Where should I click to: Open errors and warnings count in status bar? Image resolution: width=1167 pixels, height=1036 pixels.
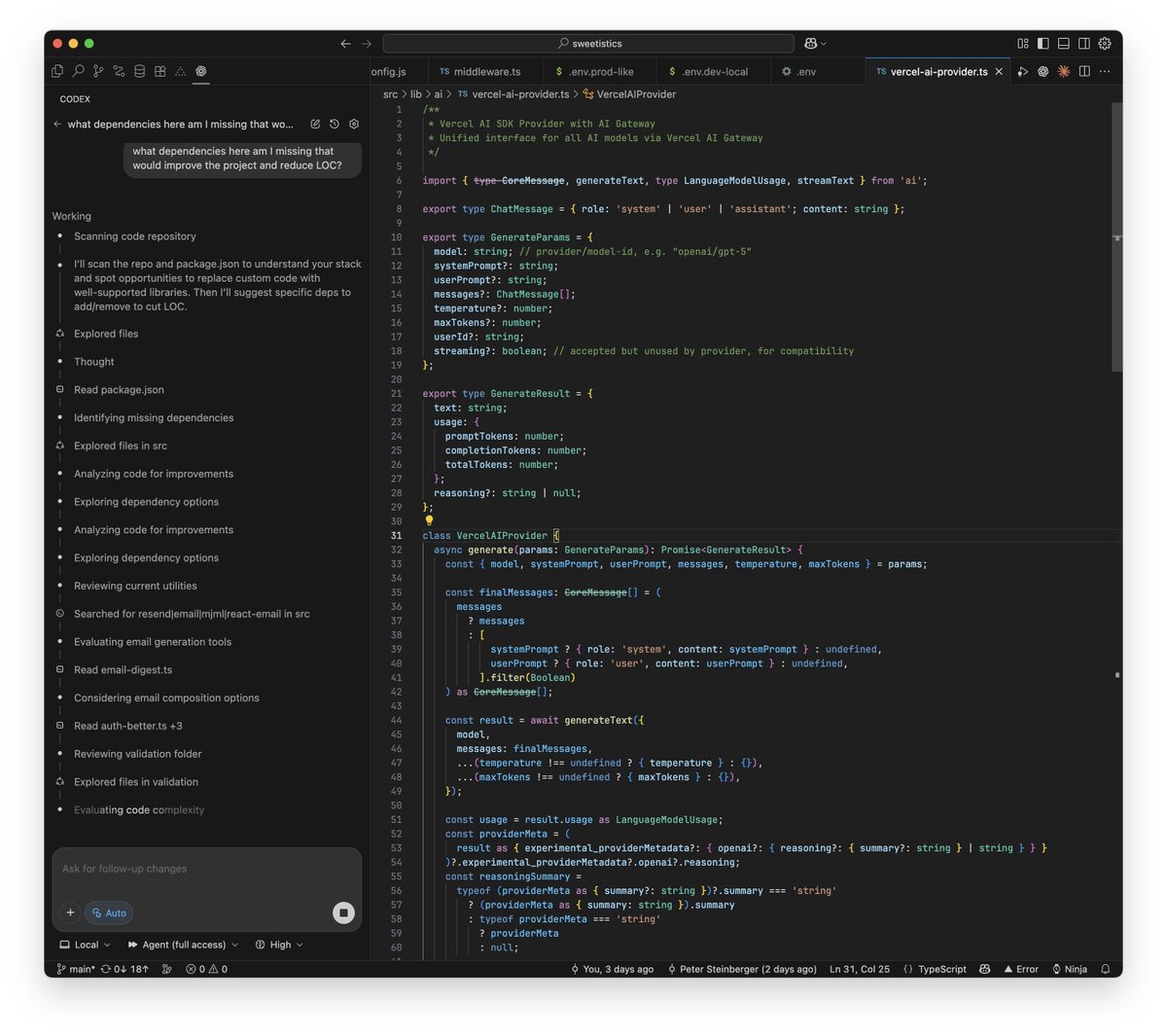(x=207, y=969)
